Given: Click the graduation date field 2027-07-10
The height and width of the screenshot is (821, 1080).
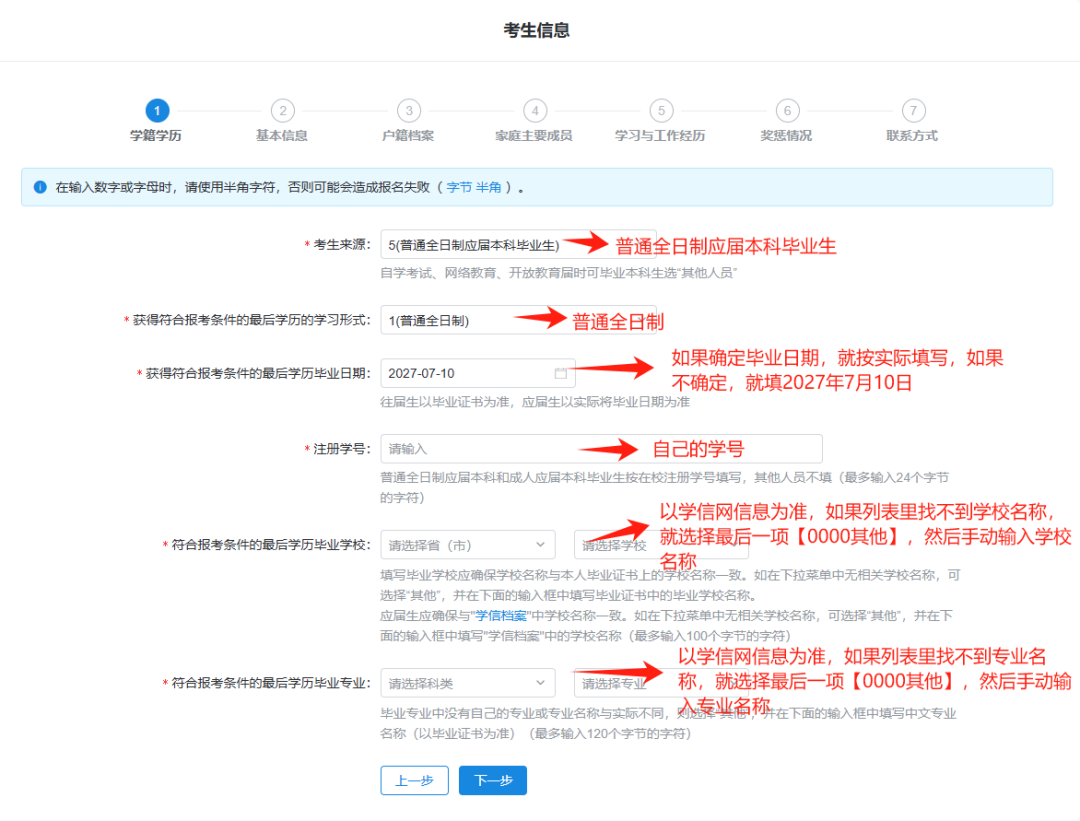Looking at the screenshot, I should pos(478,373).
